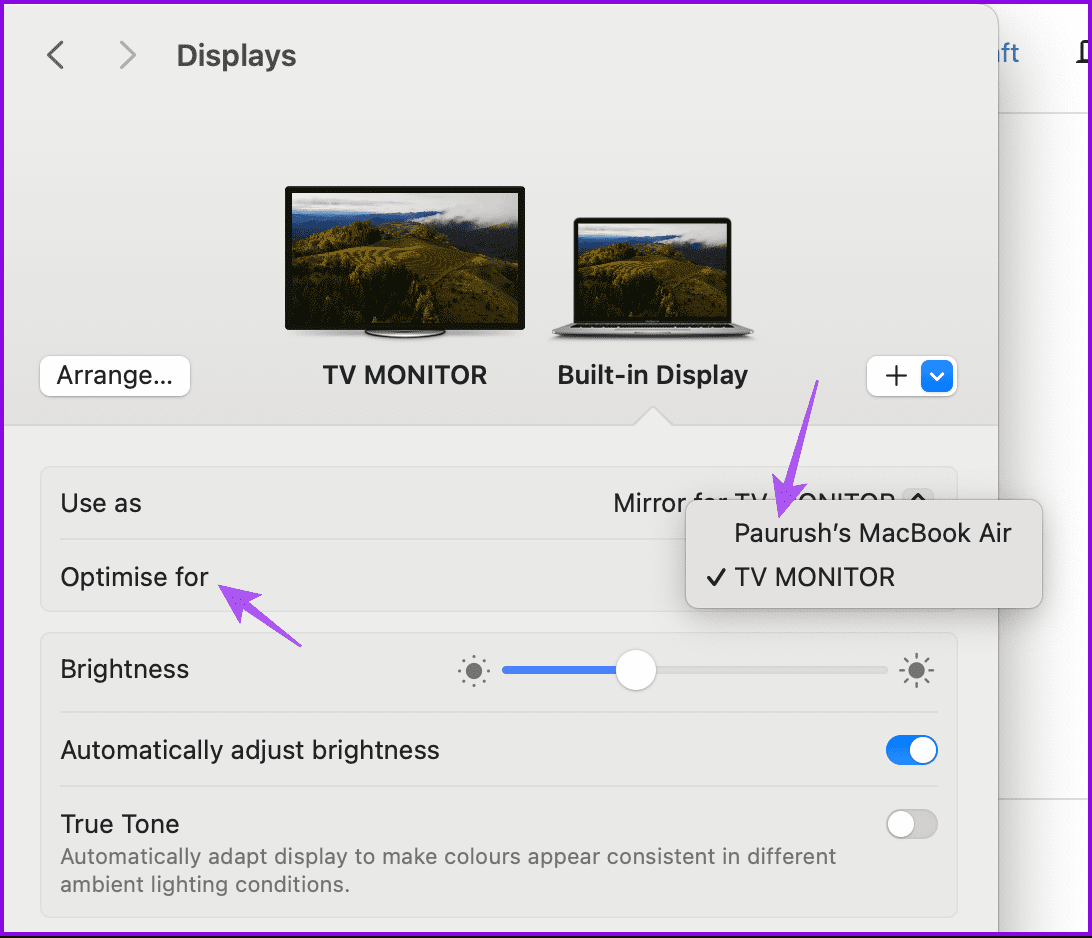
Task: Select the Built-in Display laptop thumbnail
Action: [653, 278]
